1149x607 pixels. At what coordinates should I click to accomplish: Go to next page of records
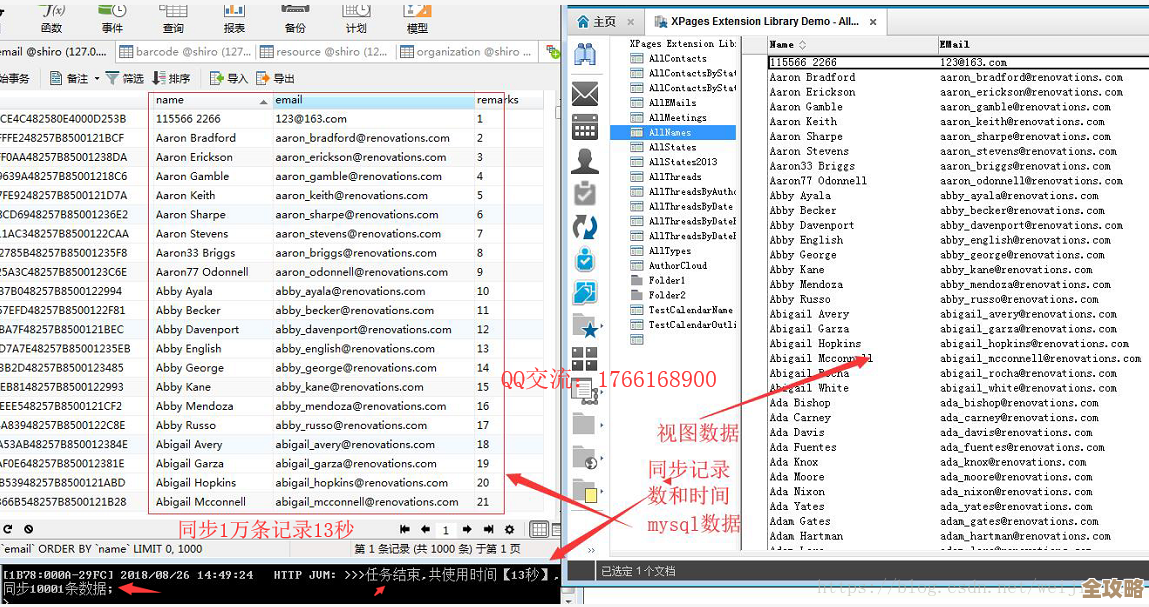coord(467,529)
